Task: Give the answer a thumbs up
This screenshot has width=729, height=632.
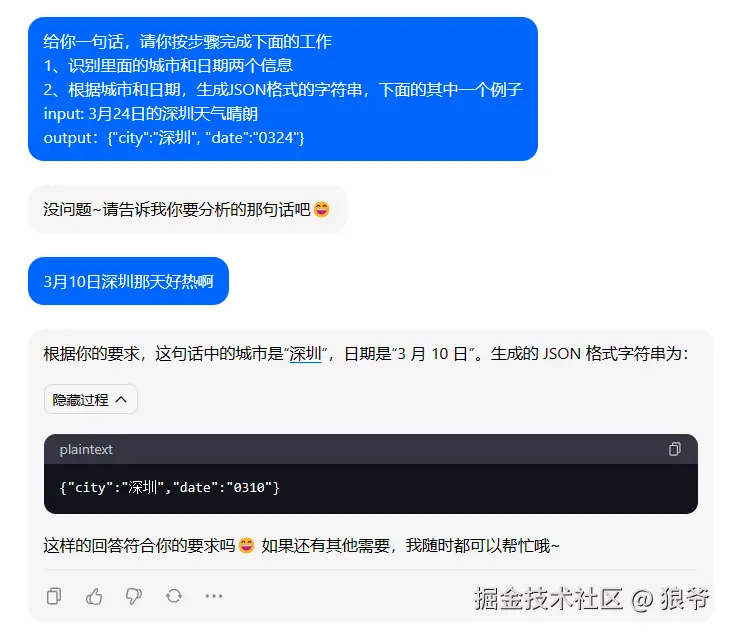Action: click(x=94, y=596)
